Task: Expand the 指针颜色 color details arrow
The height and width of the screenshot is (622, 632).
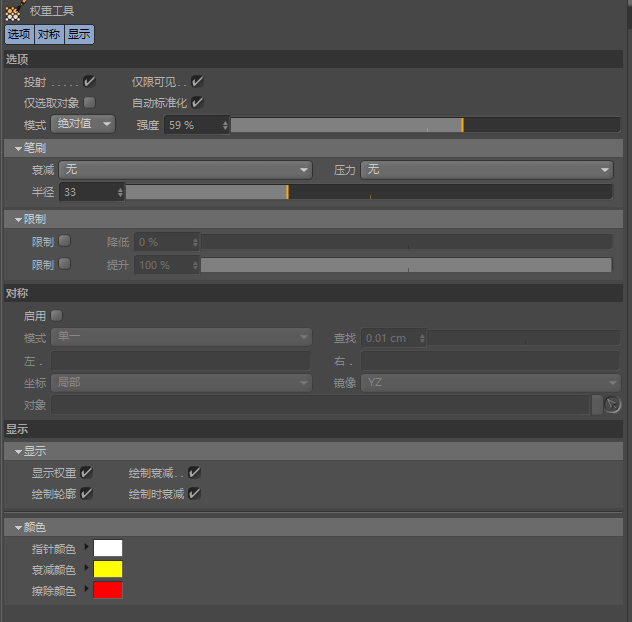Action: tap(86, 548)
